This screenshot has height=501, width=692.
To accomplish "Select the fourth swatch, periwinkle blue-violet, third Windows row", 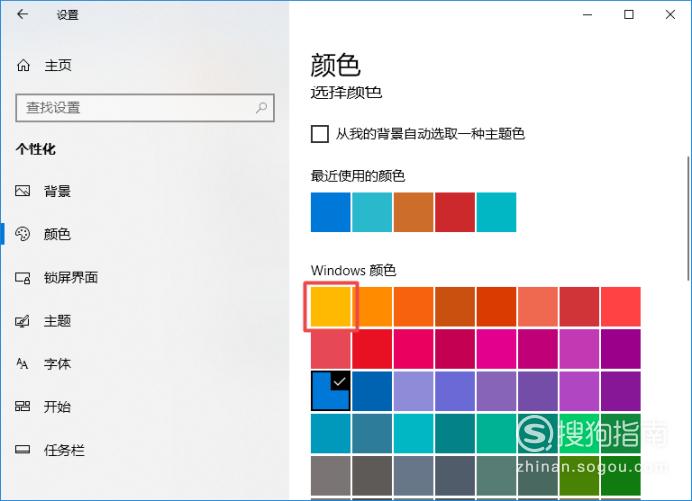I will point(455,391).
